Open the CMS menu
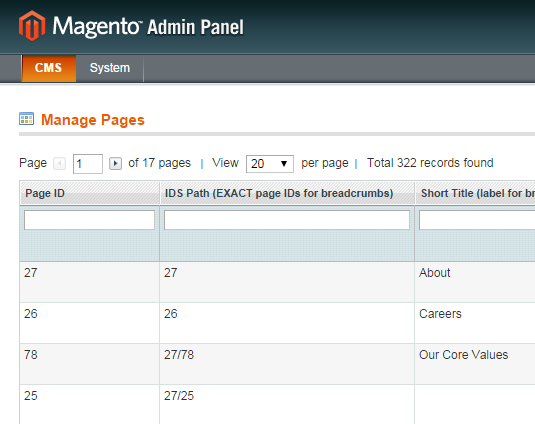This screenshot has height=424, width=535. [48, 68]
